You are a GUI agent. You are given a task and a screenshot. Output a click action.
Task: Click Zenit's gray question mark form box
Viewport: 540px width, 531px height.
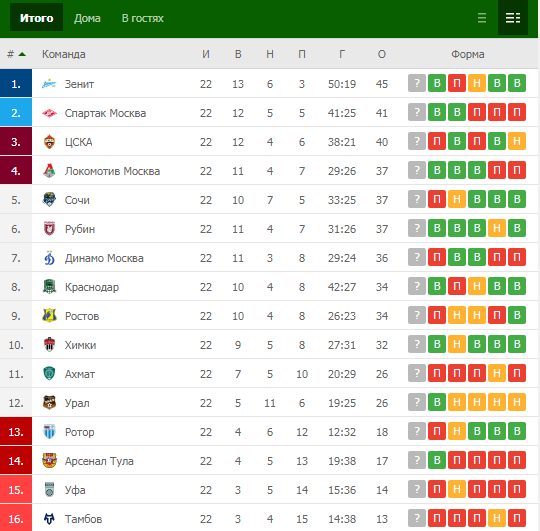(417, 83)
